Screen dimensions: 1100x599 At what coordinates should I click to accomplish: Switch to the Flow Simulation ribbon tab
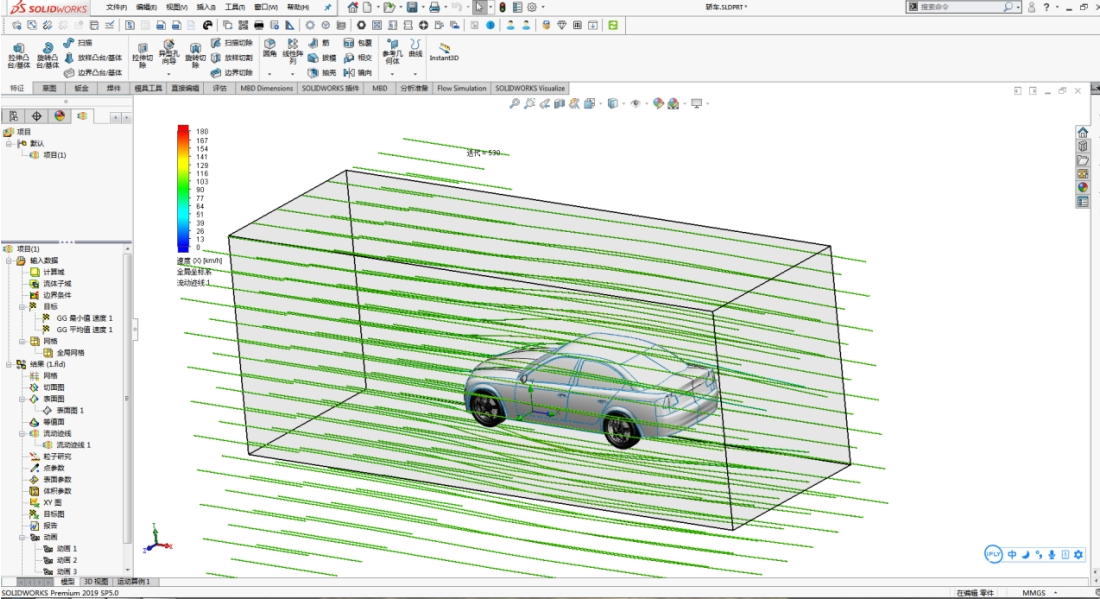coord(462,88)
